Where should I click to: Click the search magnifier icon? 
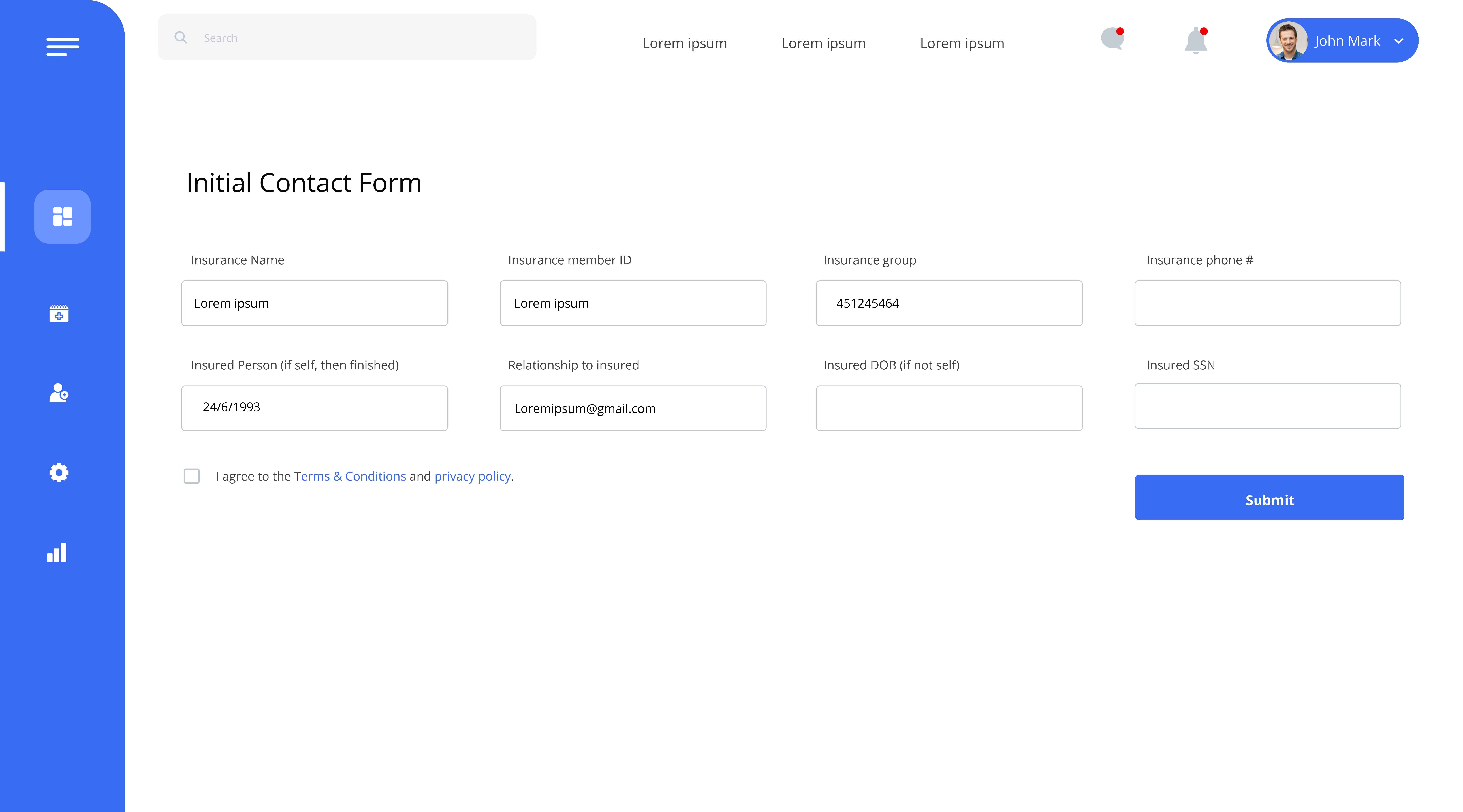(181, 37)
